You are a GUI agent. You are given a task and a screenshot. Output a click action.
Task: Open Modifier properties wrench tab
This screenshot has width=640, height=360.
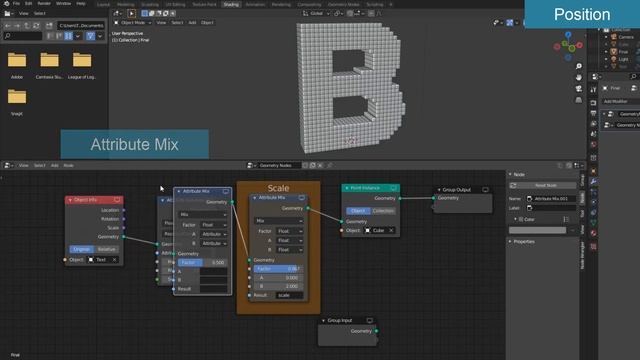click(x=593, y=182)
